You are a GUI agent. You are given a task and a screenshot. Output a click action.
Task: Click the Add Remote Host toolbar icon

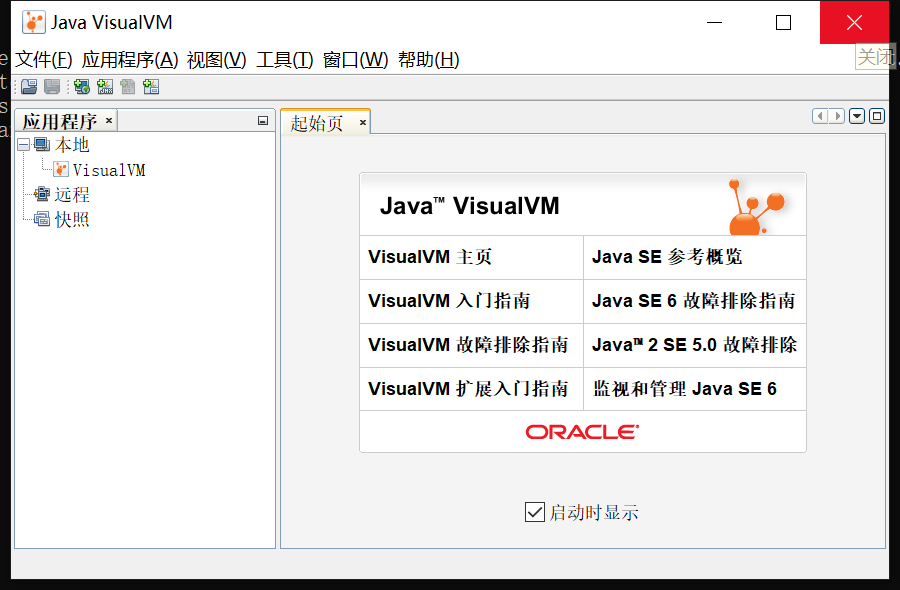(82, 87)
